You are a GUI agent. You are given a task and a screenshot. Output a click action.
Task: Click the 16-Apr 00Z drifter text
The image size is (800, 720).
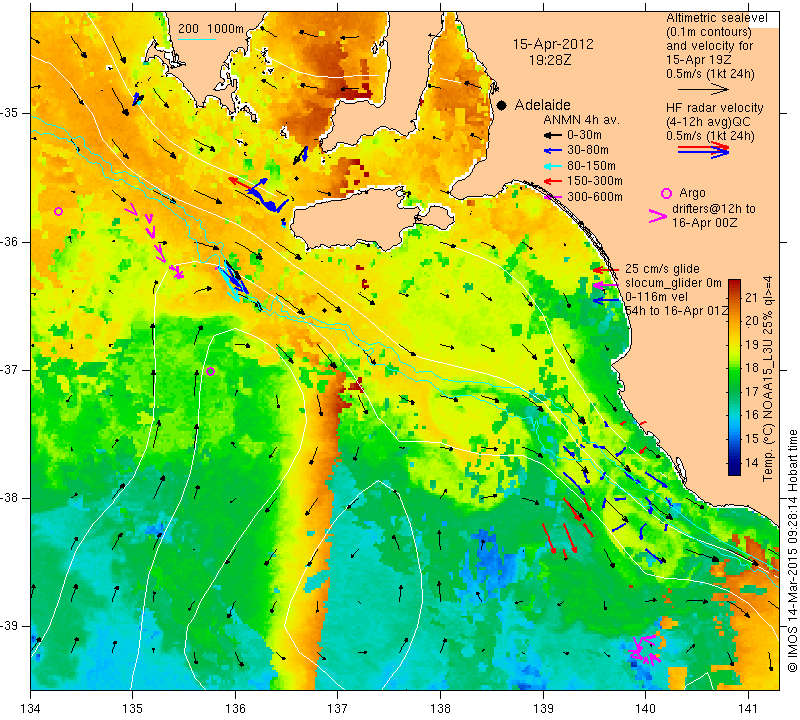(x=704, y=223)
